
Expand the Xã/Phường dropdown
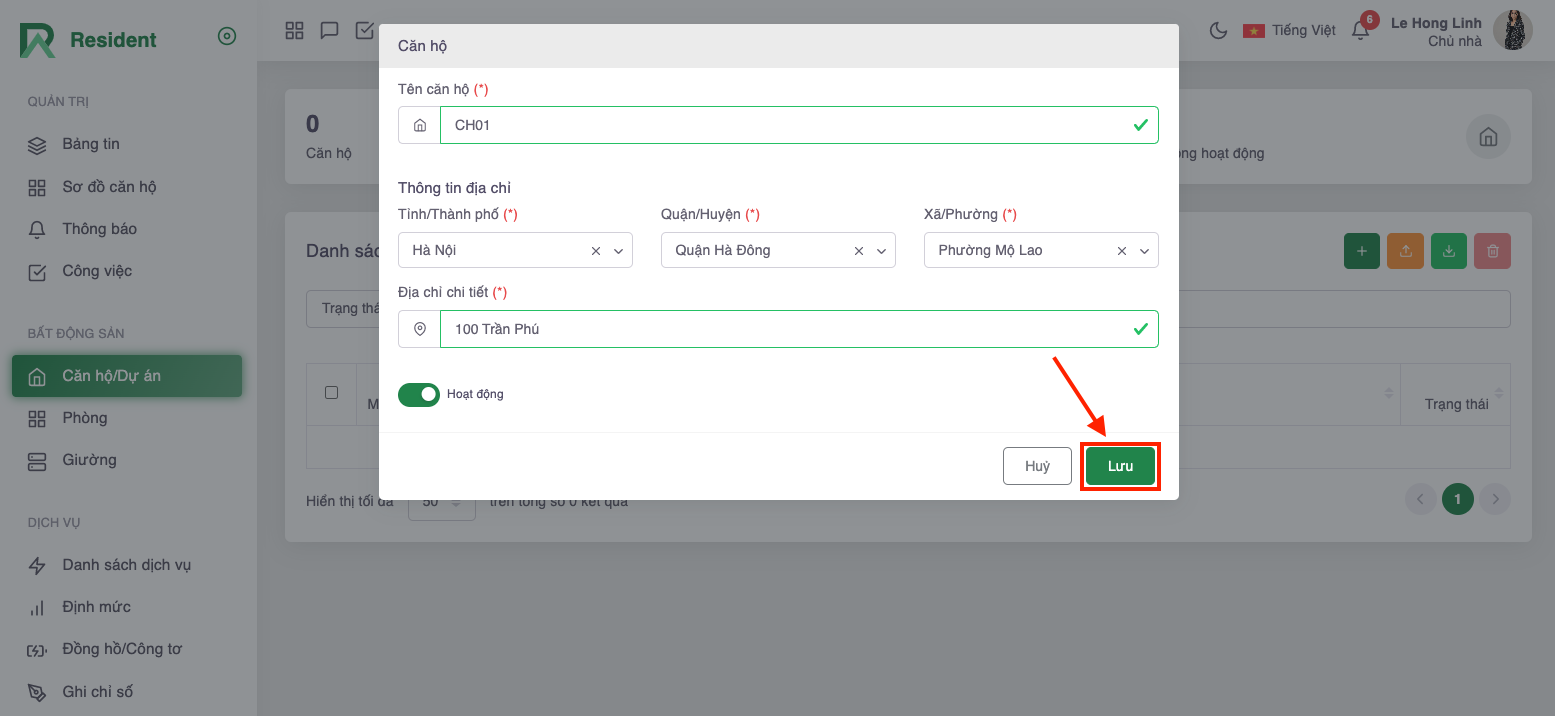click(x=1144, y=251)
